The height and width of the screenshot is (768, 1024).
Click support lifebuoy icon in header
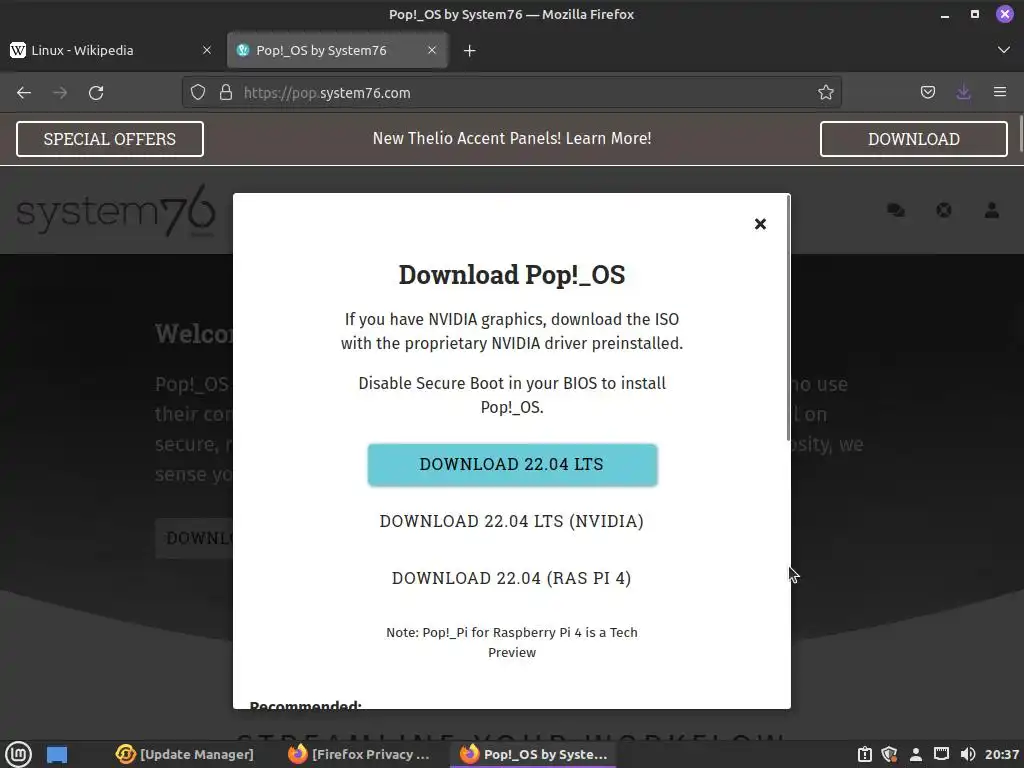click(944, 210)
